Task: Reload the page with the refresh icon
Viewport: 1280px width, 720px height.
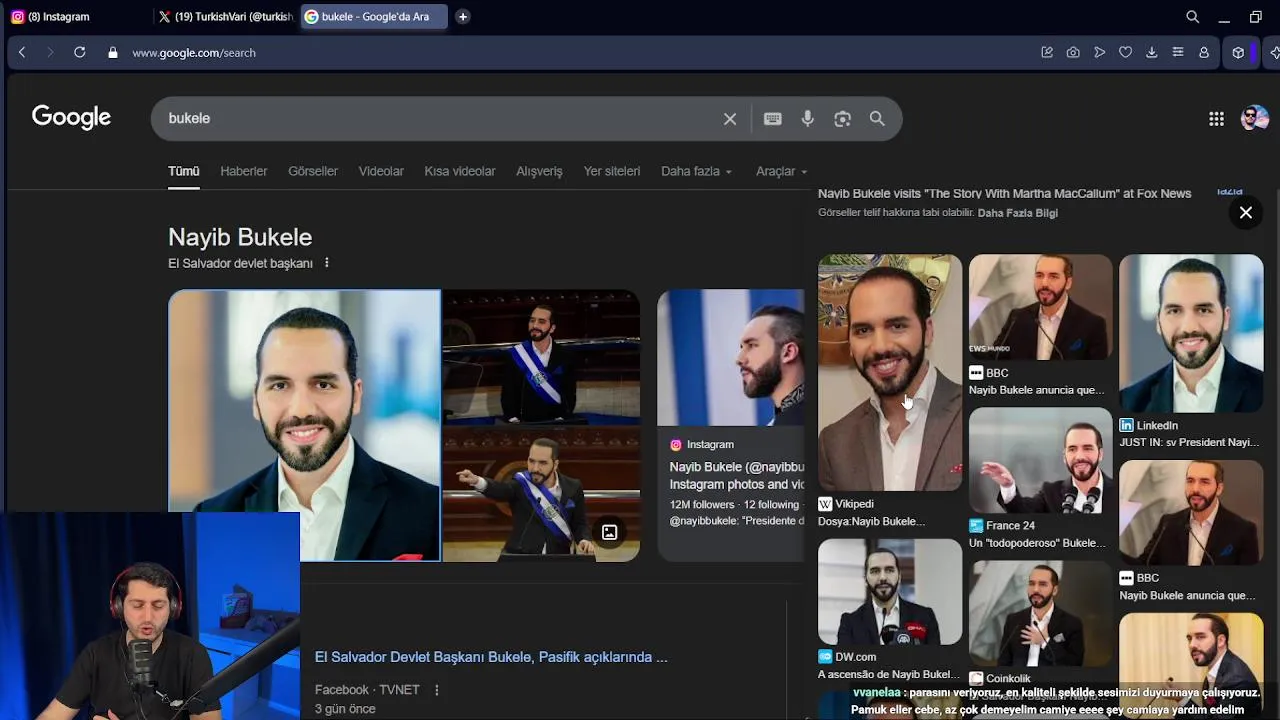Action: point(80,52)
